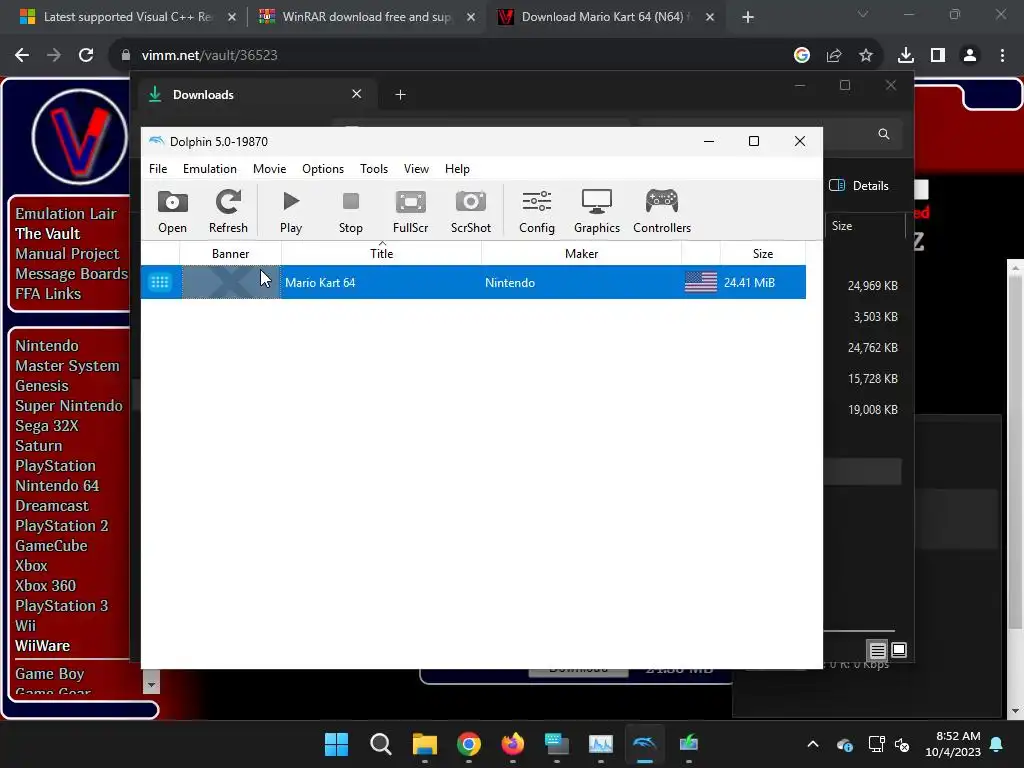Image resolution: width=1024 pixels, height=768 pixels.
Task: Switch Explorer to details list view
Action: (x=878, y=650)
